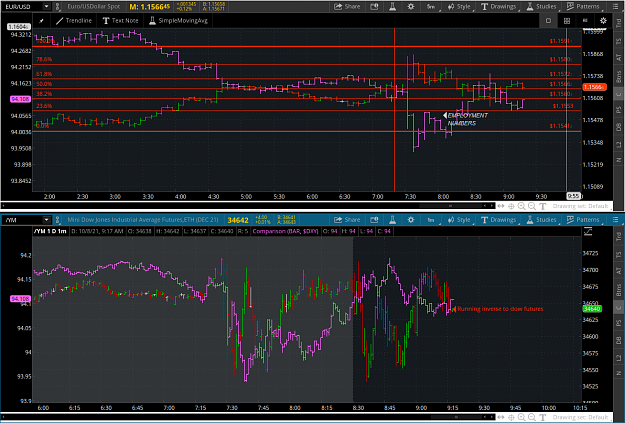Click the 'Running inverse to dow futures' note

pyautogui.click(x=500, y=309)
